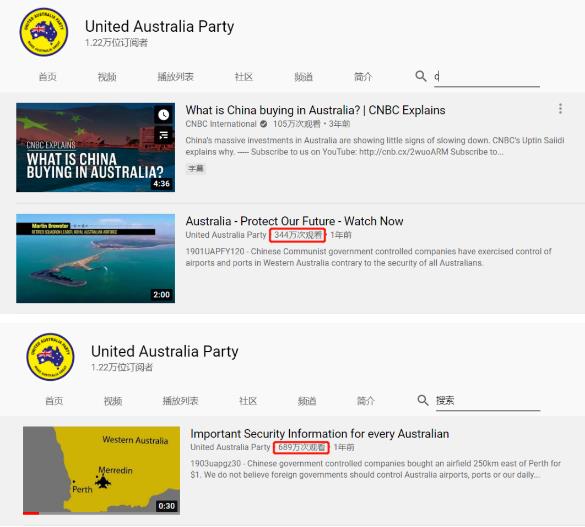Click the lower United Australia Party avatar

[x=50, y=357]
